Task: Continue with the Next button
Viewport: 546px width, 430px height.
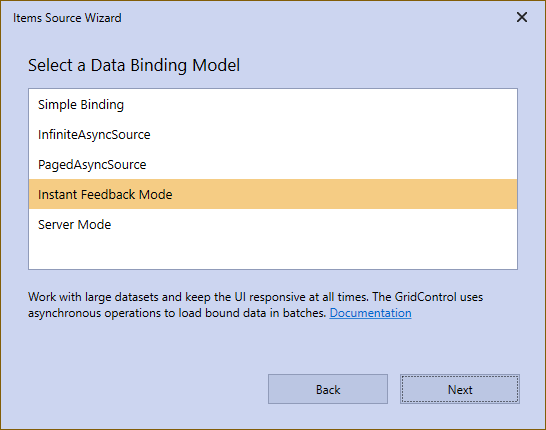Action: [460, 389]
